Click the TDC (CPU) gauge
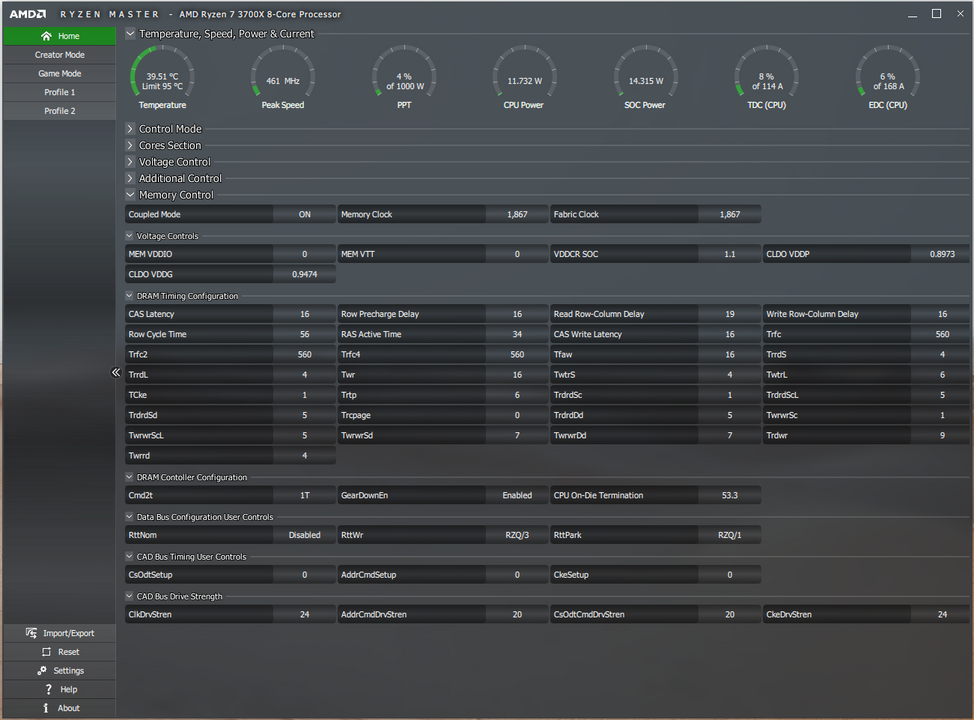The width and height of the screenshot is (974, 720). click(x=767, y=72)
